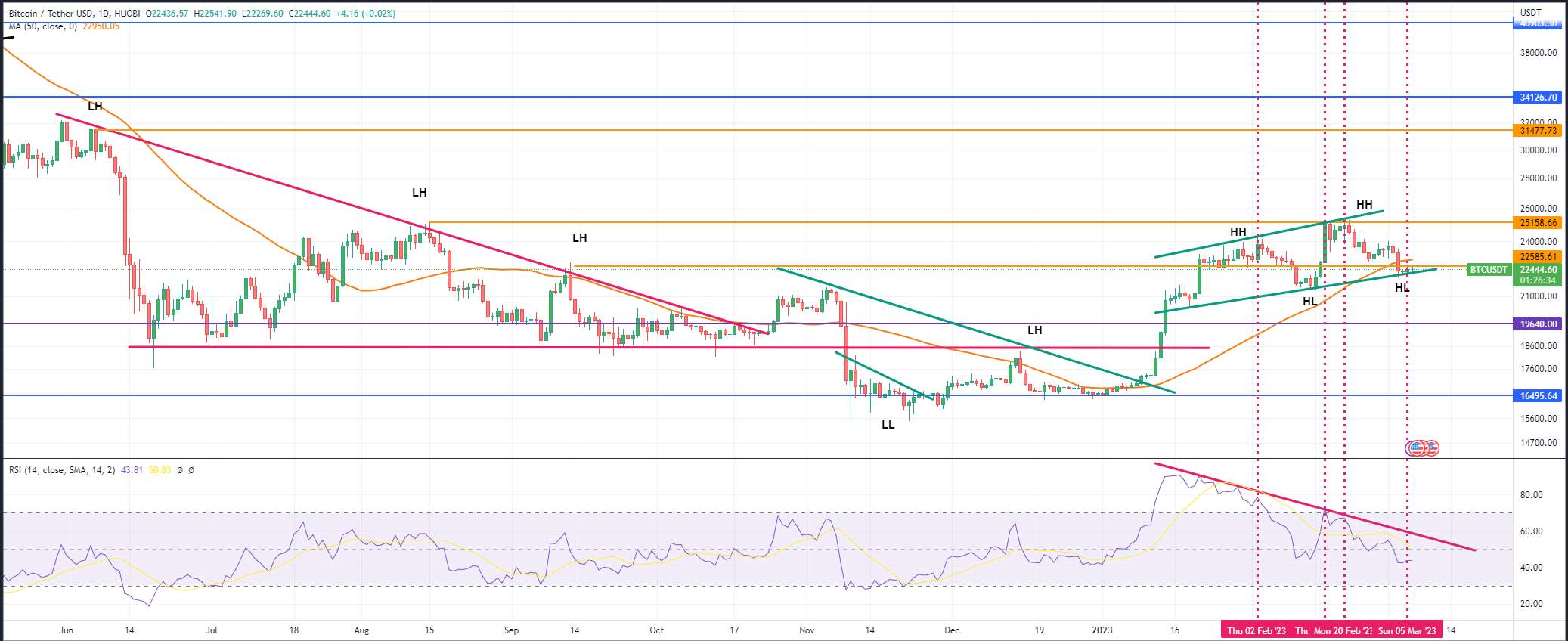The height and width of the screenshot is (641, 1568).
Task: Click the 31477.73 orange price level label
Action: [1539, 131]
